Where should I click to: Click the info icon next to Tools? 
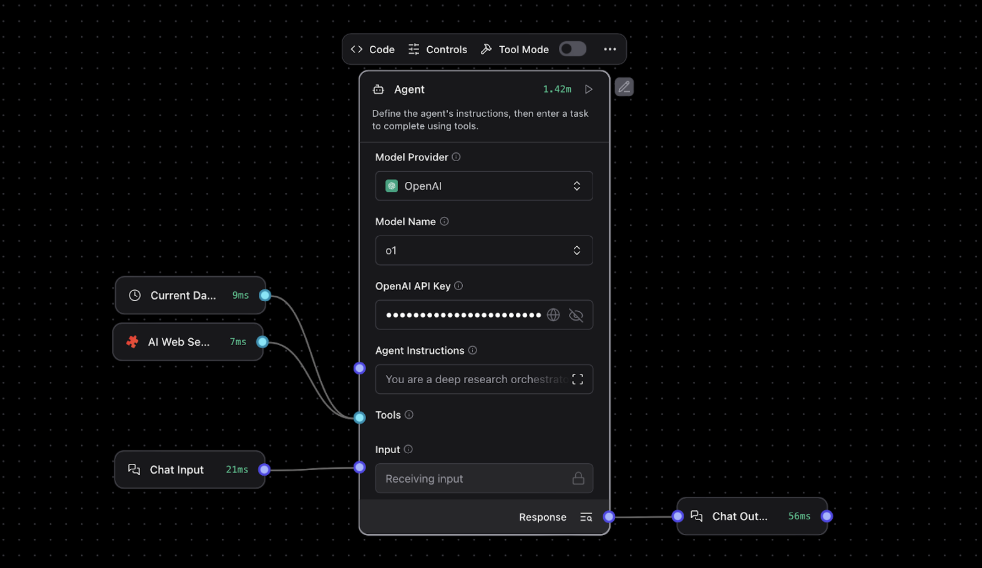(409, 415)
